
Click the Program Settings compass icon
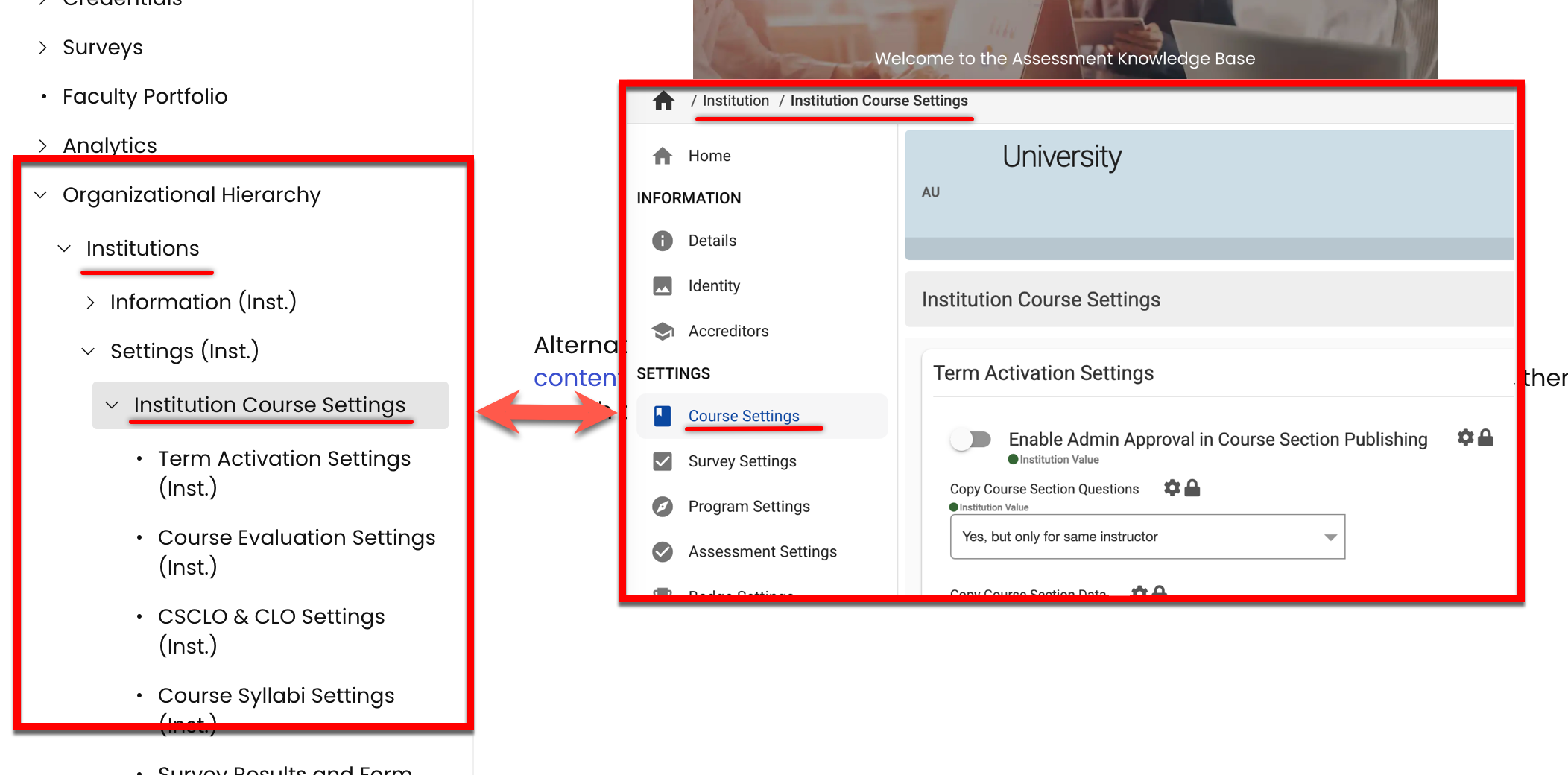tap(662, 507)
